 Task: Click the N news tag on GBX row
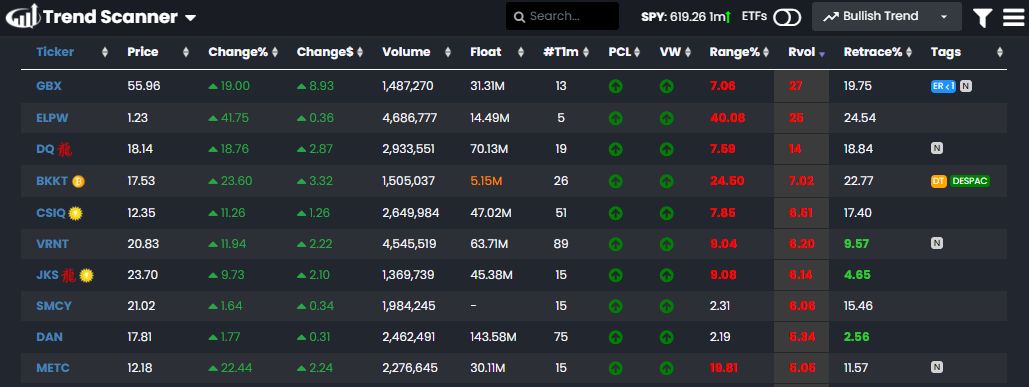965,86
